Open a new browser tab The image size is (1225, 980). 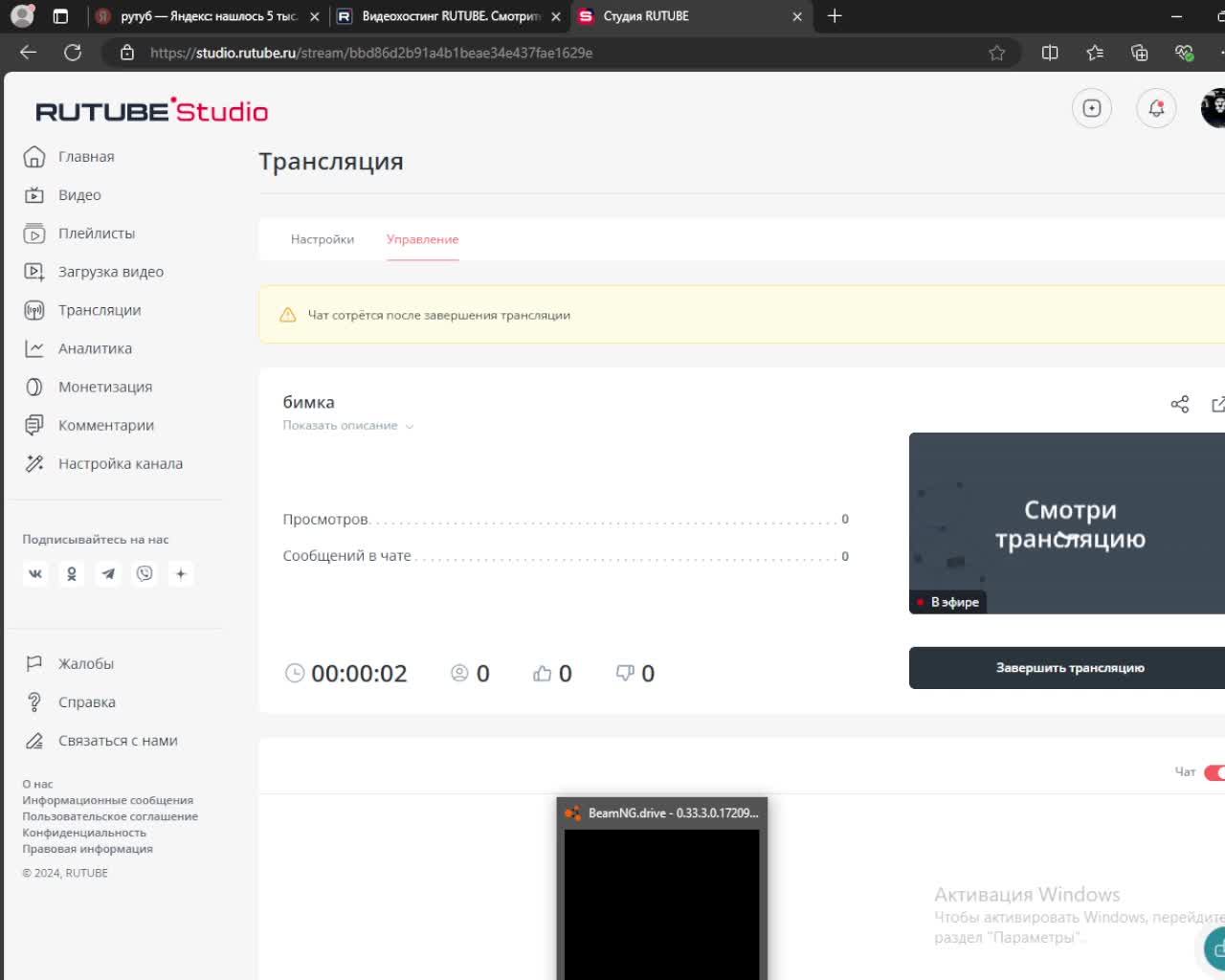(x=835, y=15)
